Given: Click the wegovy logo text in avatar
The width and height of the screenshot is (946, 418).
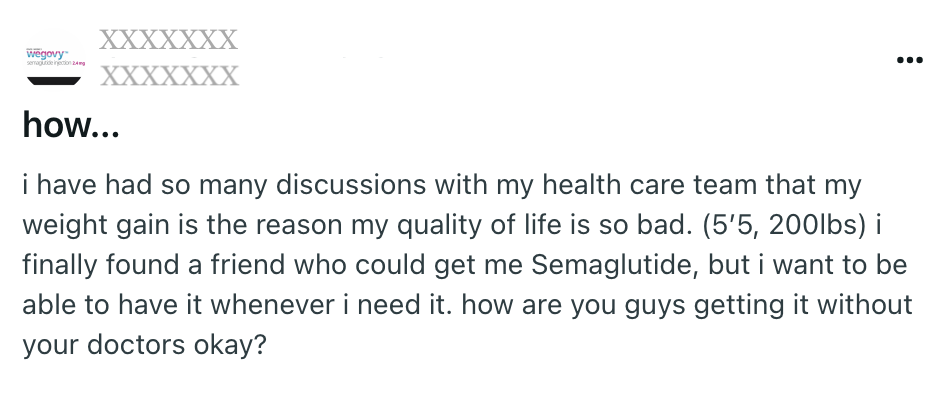Looking at the screenshot, I should pos(44,53).
